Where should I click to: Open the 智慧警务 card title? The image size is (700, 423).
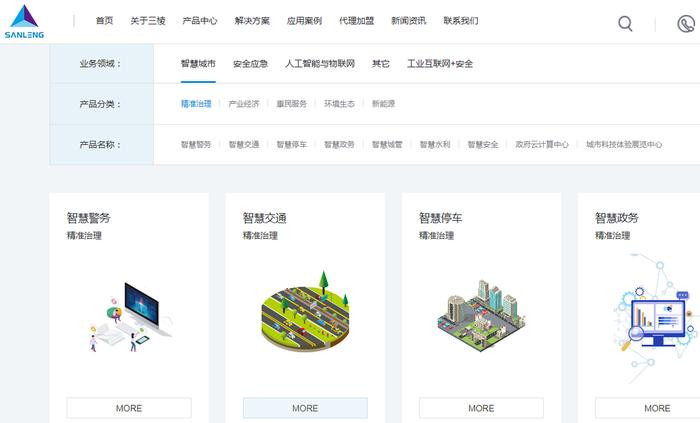[x=88, y=218]
